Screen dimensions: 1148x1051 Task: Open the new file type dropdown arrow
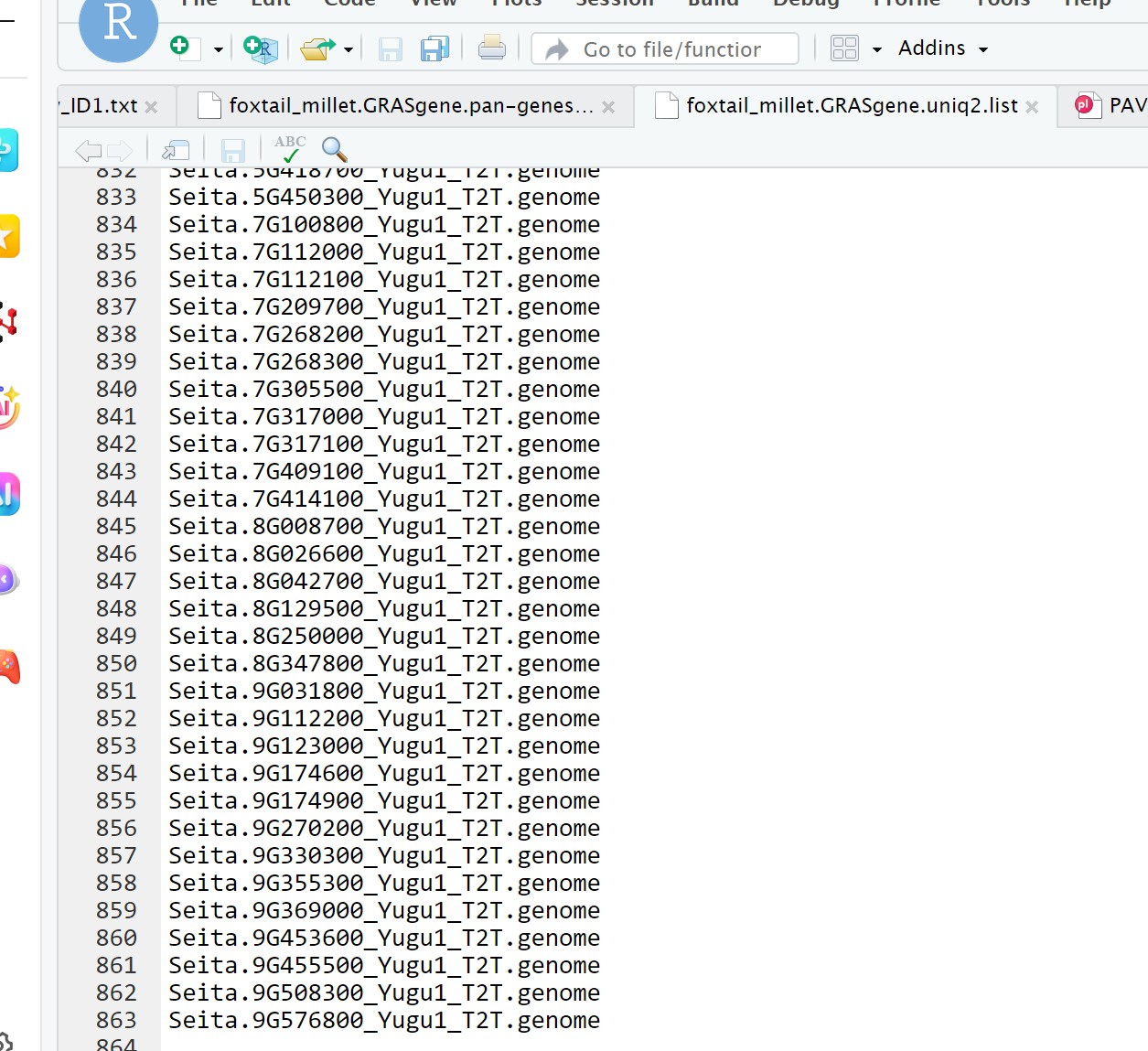(218, 49)
